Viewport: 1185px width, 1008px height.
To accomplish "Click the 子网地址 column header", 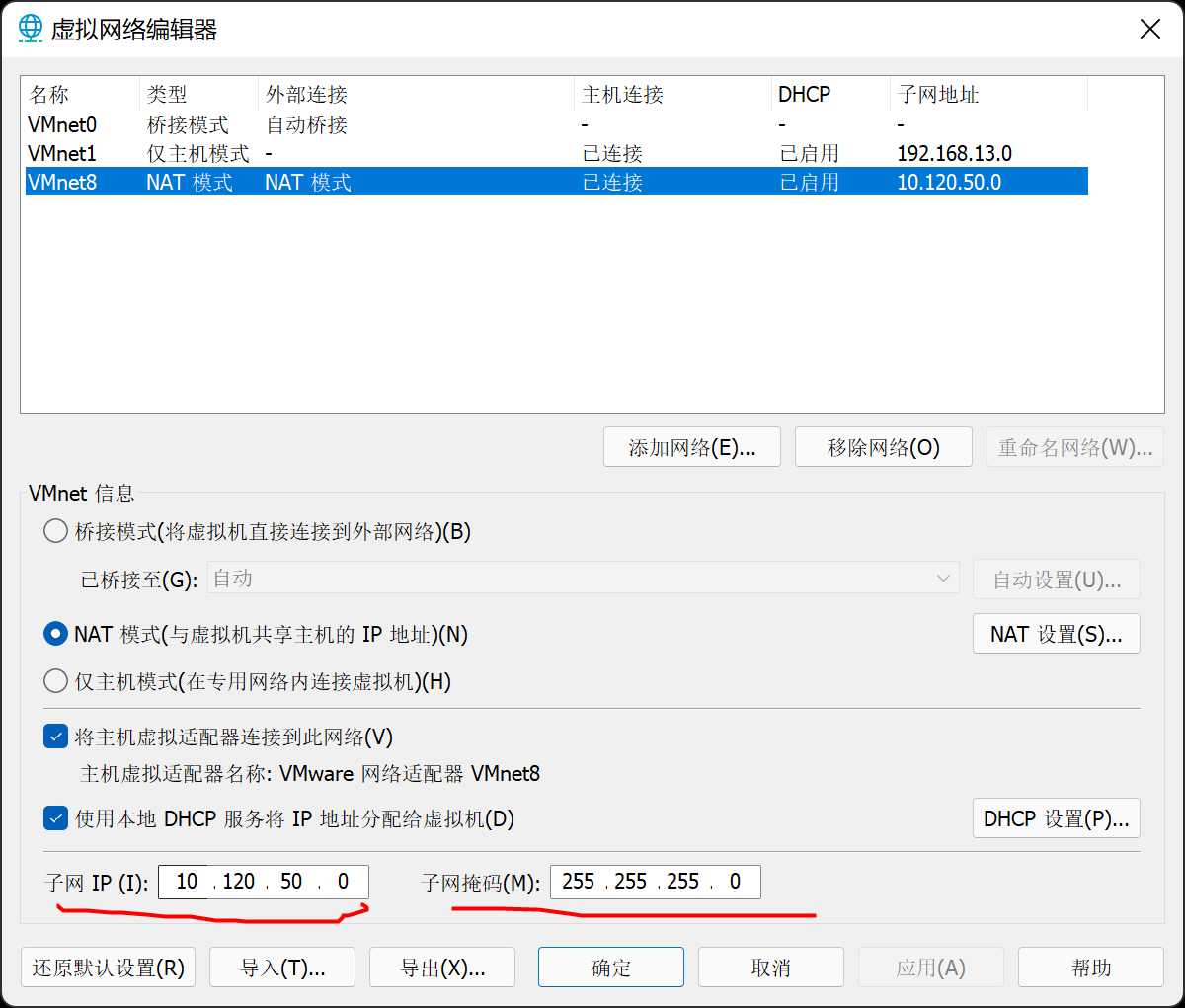I will [x=988, y=95].
